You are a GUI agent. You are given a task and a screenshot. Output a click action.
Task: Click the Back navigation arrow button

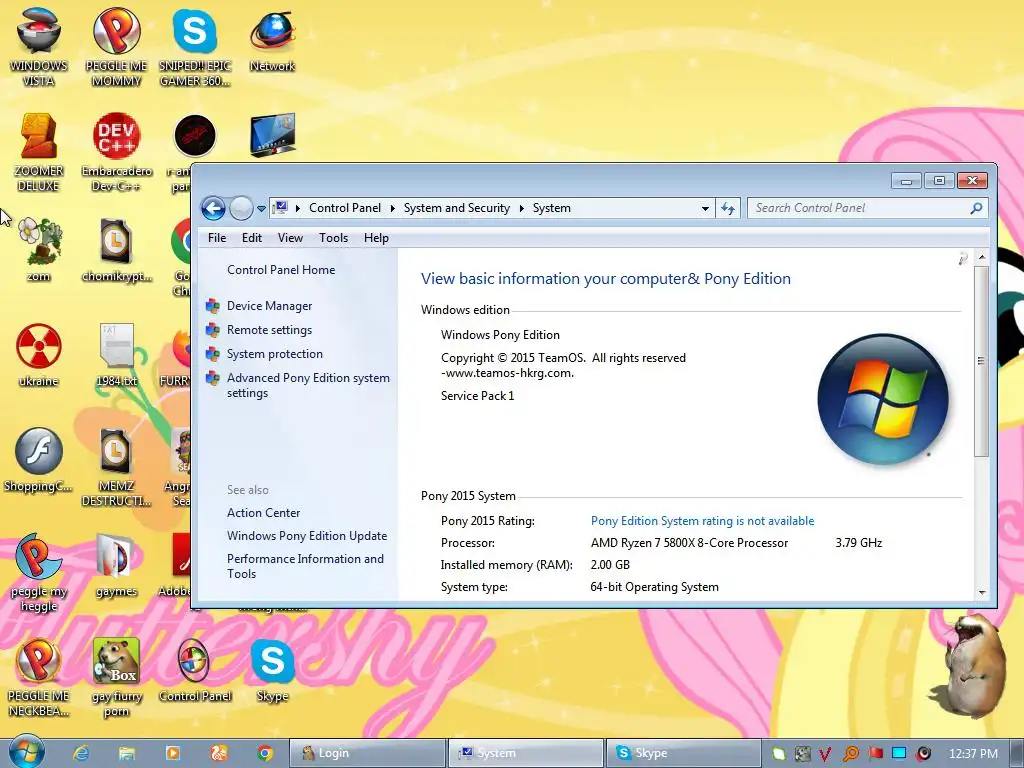(213, 208)
